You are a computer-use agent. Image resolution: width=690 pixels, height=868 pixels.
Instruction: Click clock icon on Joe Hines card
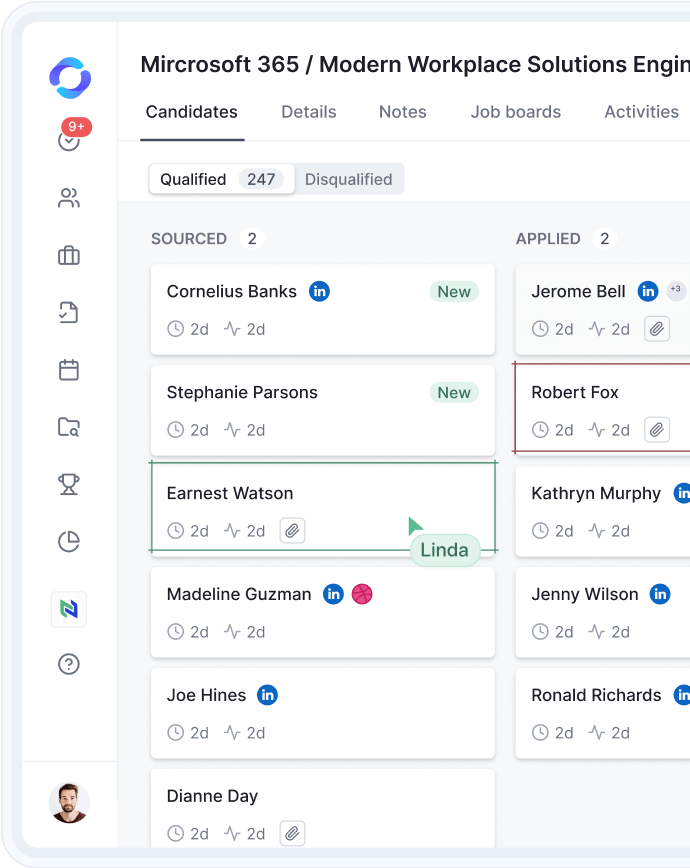176,732
